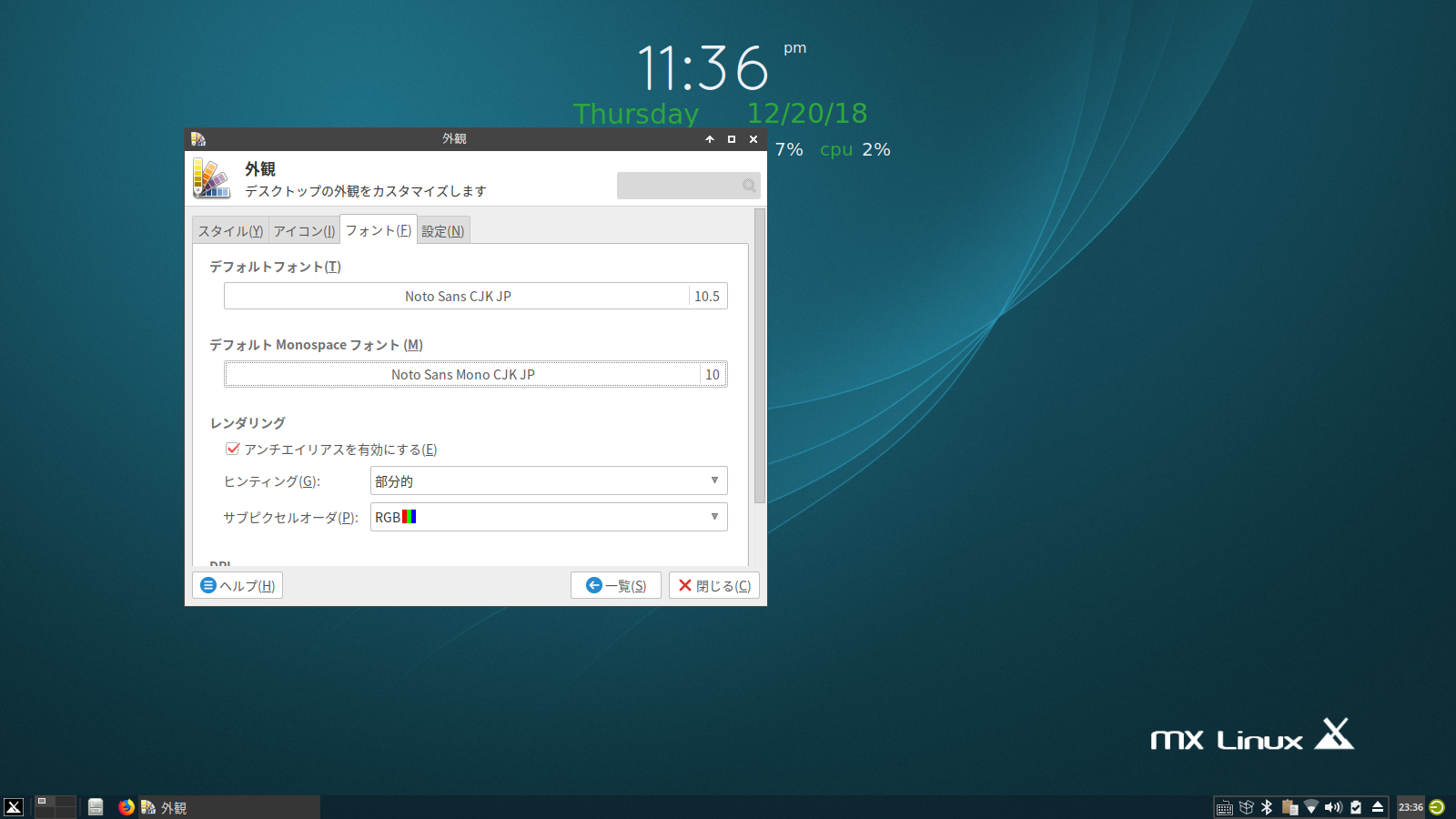This screenshot has width=1456, height=819.
Task: Select the 外観 window in taskbar
Action: pos(228,807)
